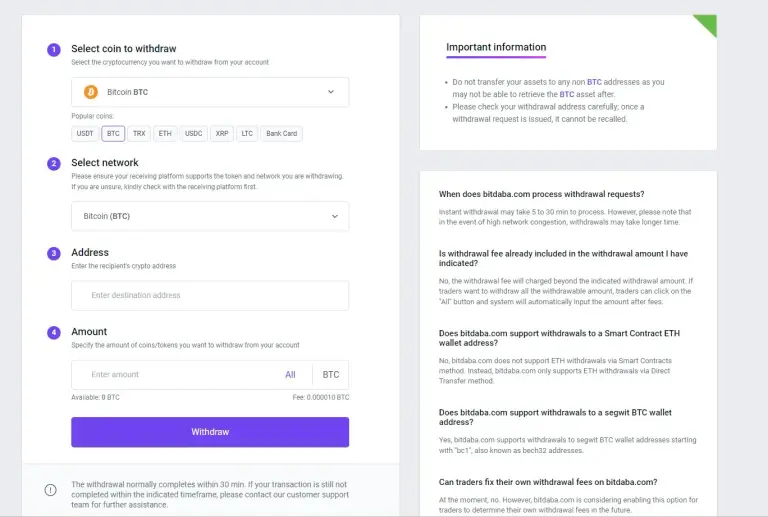This screenshot has height=517, width=768.
Task: Choose TRX from popular coins
Action: point(139,134)
